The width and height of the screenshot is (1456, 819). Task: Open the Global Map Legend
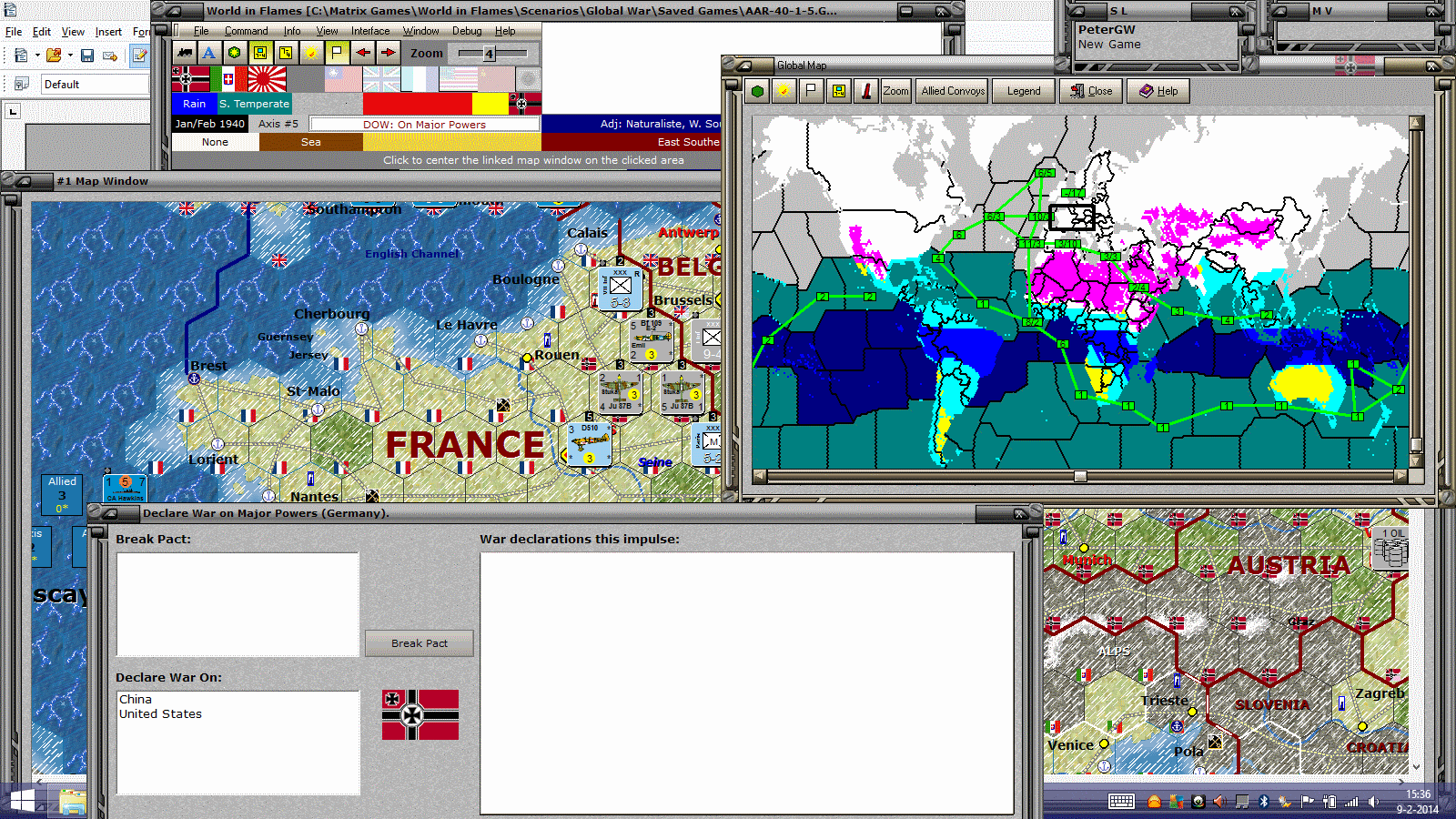(1024, 91)
